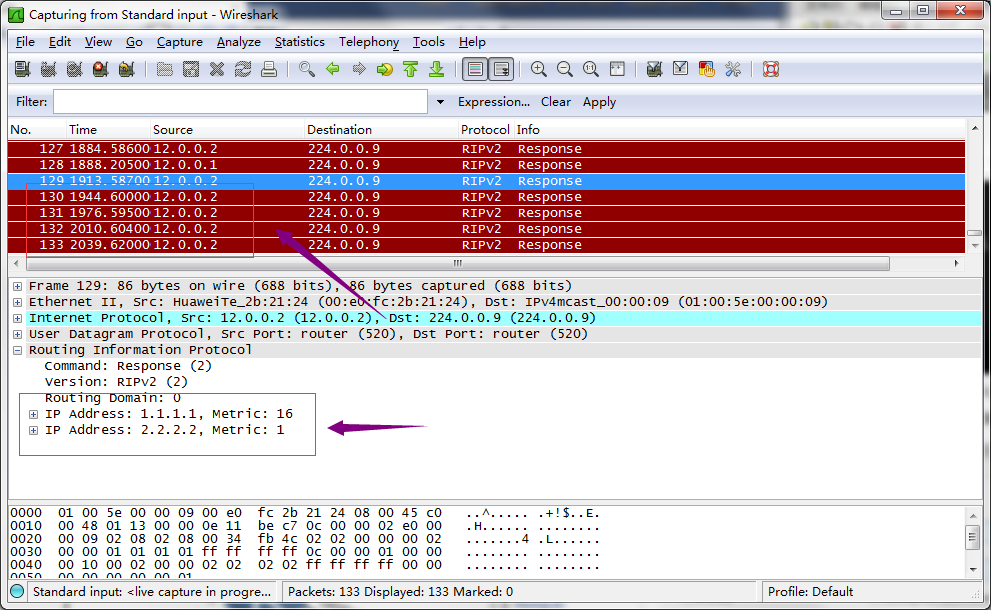
Task: Zoom in on packet text
Action: 538,69
